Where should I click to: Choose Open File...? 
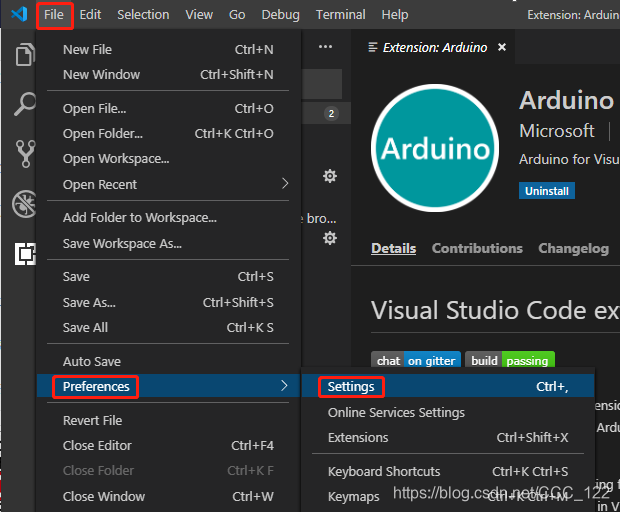(168, 108)
